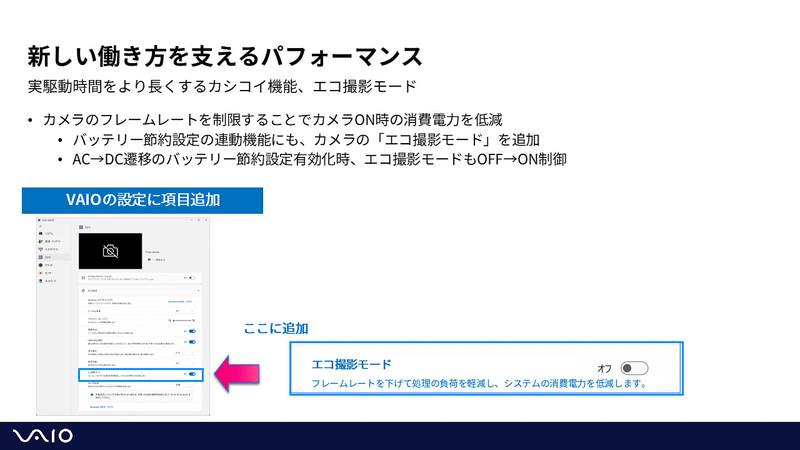Open the Windows settings link at the bottom of the list
The width and height of the screenshot is (800, 450).
(102, 407)
